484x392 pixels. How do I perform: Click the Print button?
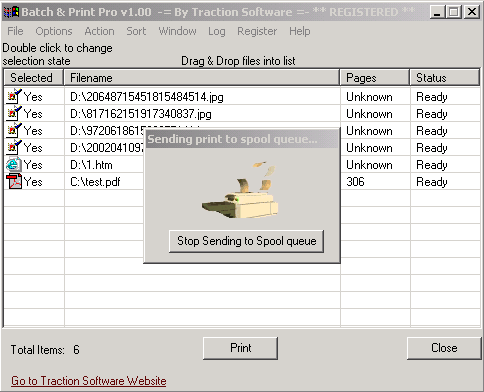click(x=240, y=348)
